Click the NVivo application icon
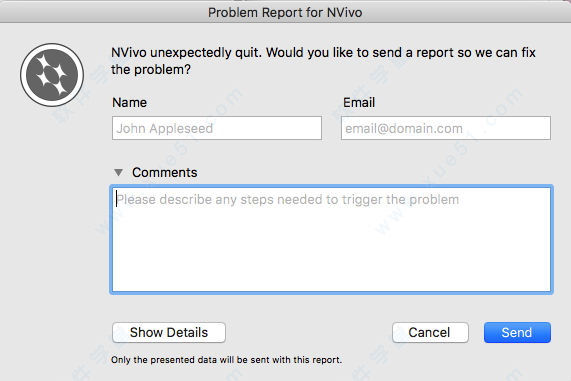This screenshot has height=381, width=571. (52, 75)
